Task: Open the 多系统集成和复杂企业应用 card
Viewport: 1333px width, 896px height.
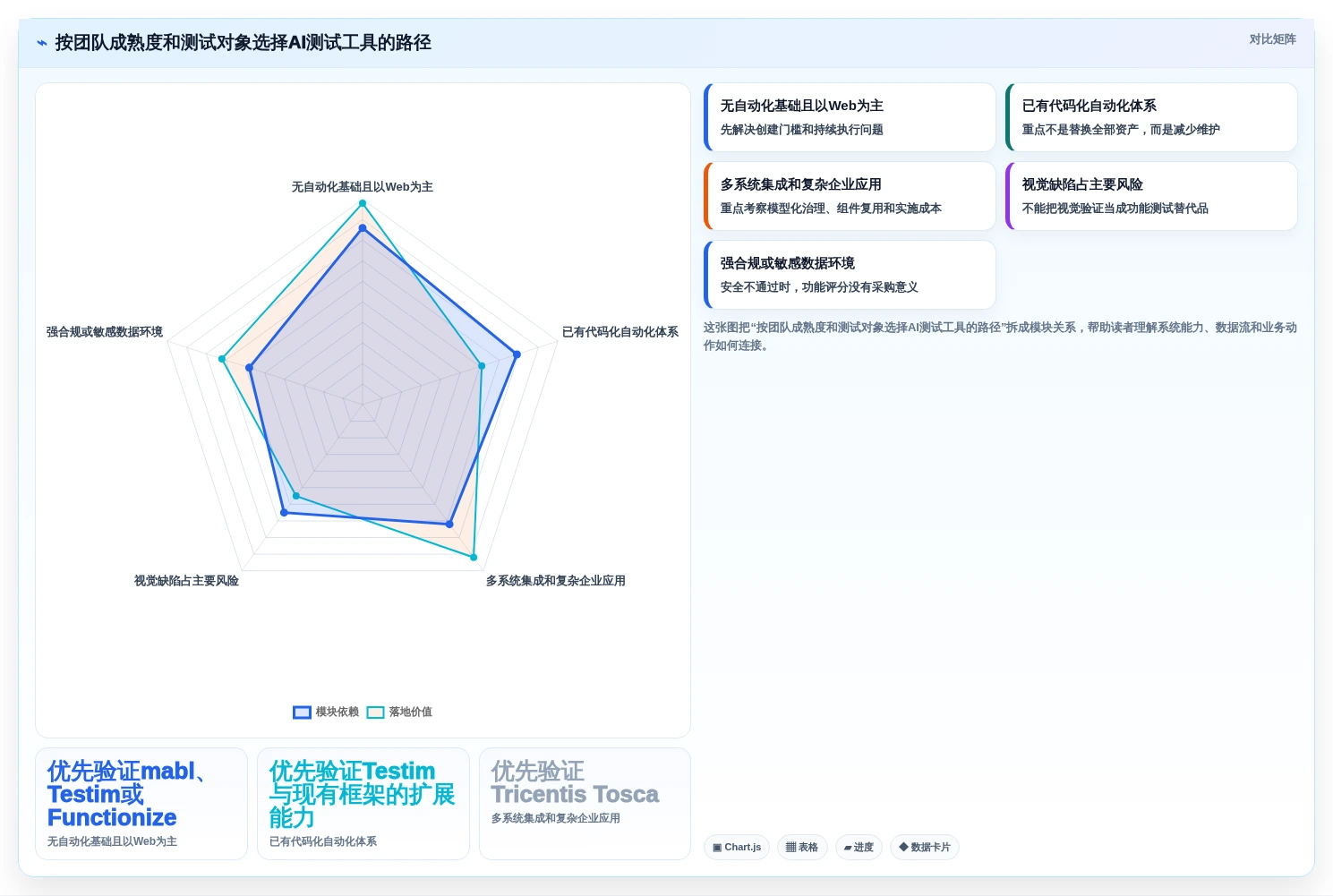Action: [x=850, y=196]
